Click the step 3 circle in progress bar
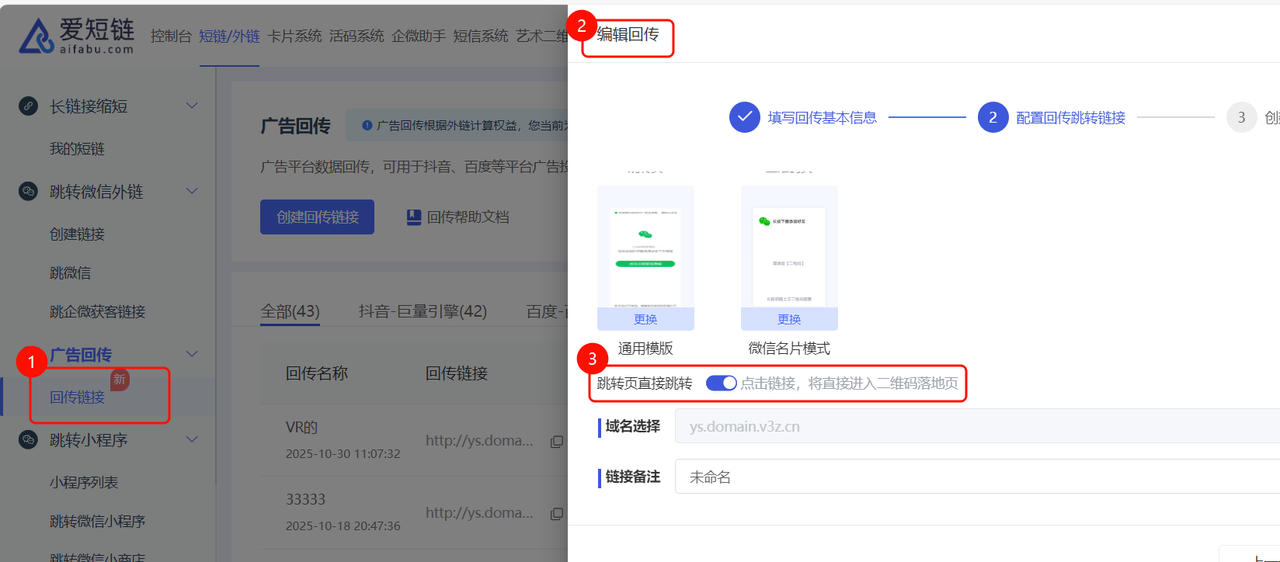 [x=1241, y=117]
